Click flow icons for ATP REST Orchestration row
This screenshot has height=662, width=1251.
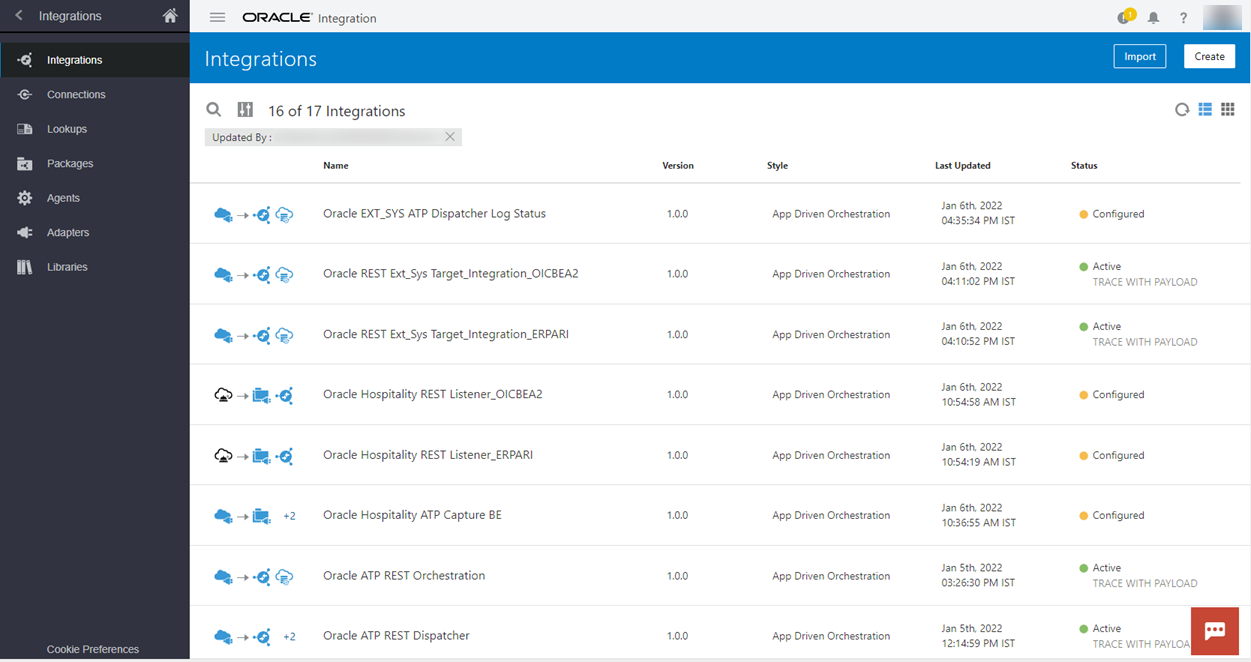tap(254, 577)
